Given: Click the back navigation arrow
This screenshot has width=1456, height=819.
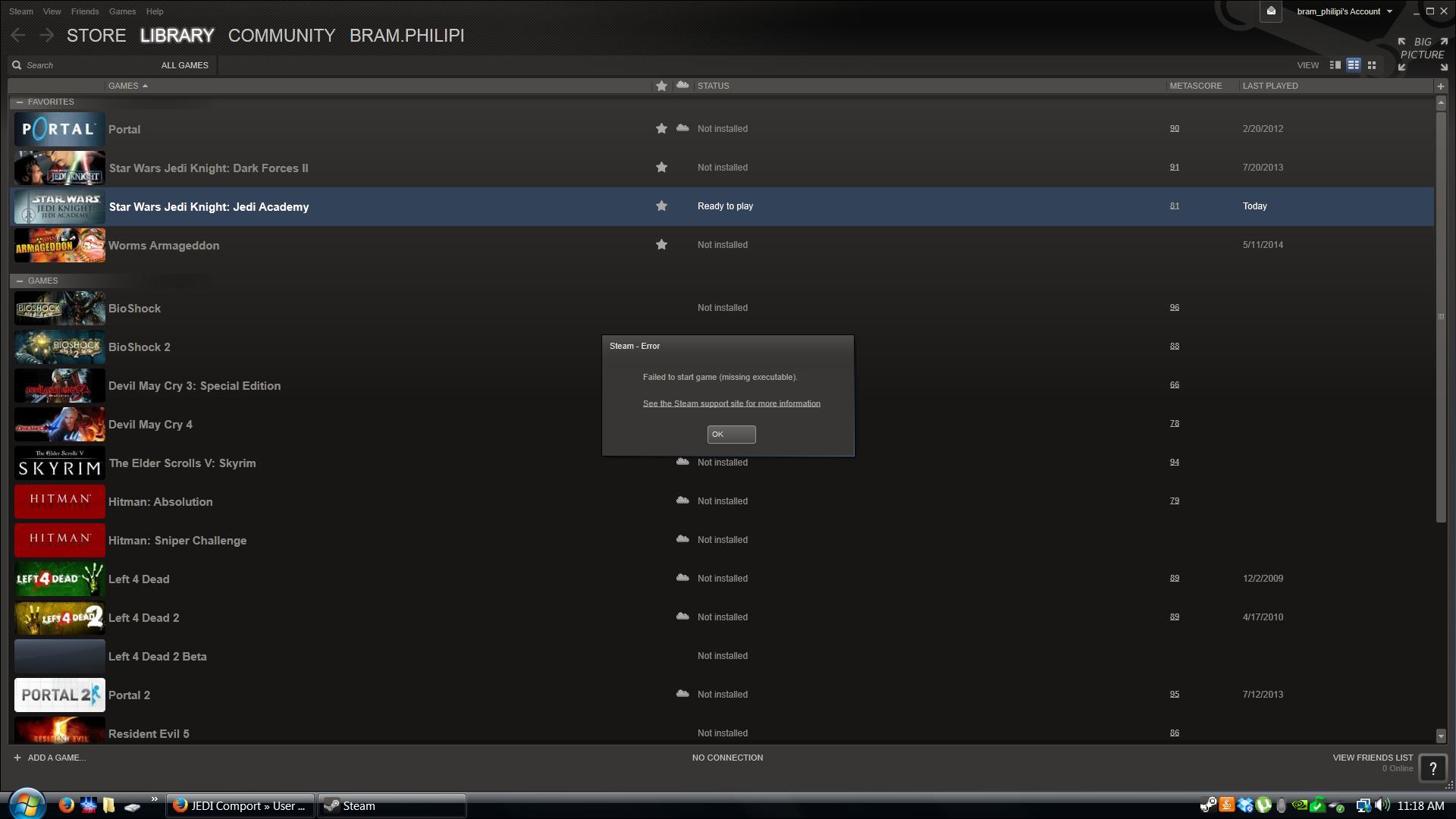Looking at the screenshot, I should click(18, 36).
